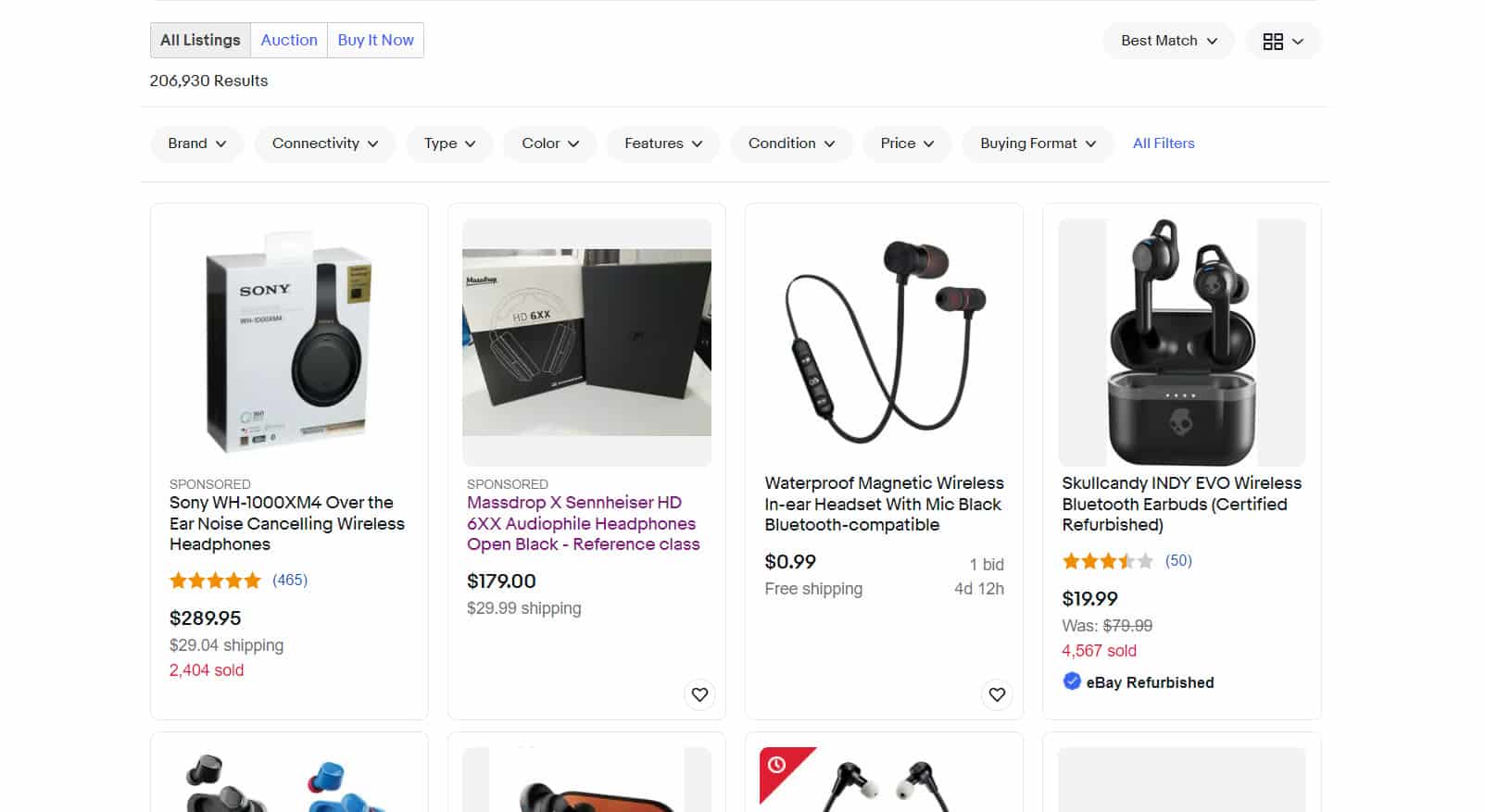Expand the Condition filter dropdown
Screen dimensions: 1485x812
791,144
